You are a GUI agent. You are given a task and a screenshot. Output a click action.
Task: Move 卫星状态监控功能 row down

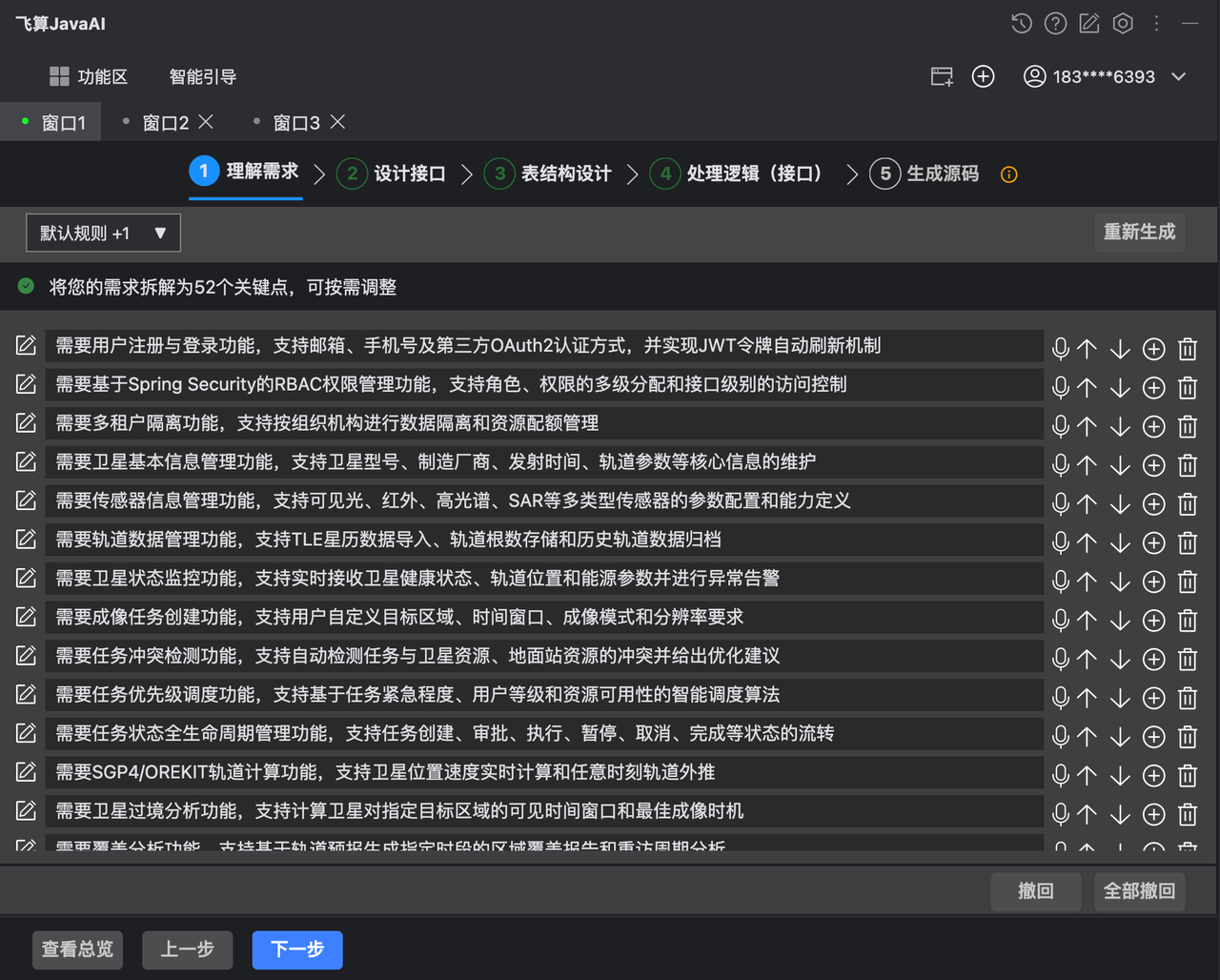coord(1120,582)
